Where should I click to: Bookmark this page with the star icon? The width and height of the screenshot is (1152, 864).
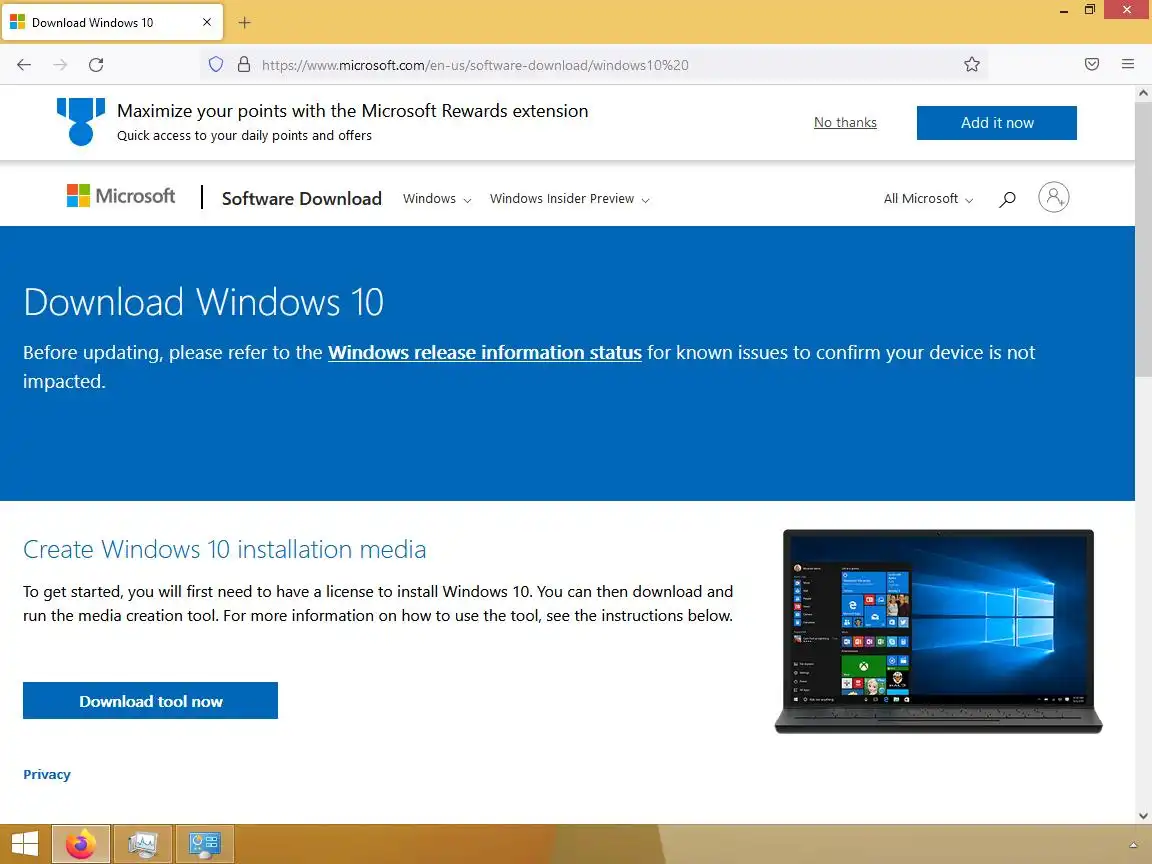click(x=971, y=65)
